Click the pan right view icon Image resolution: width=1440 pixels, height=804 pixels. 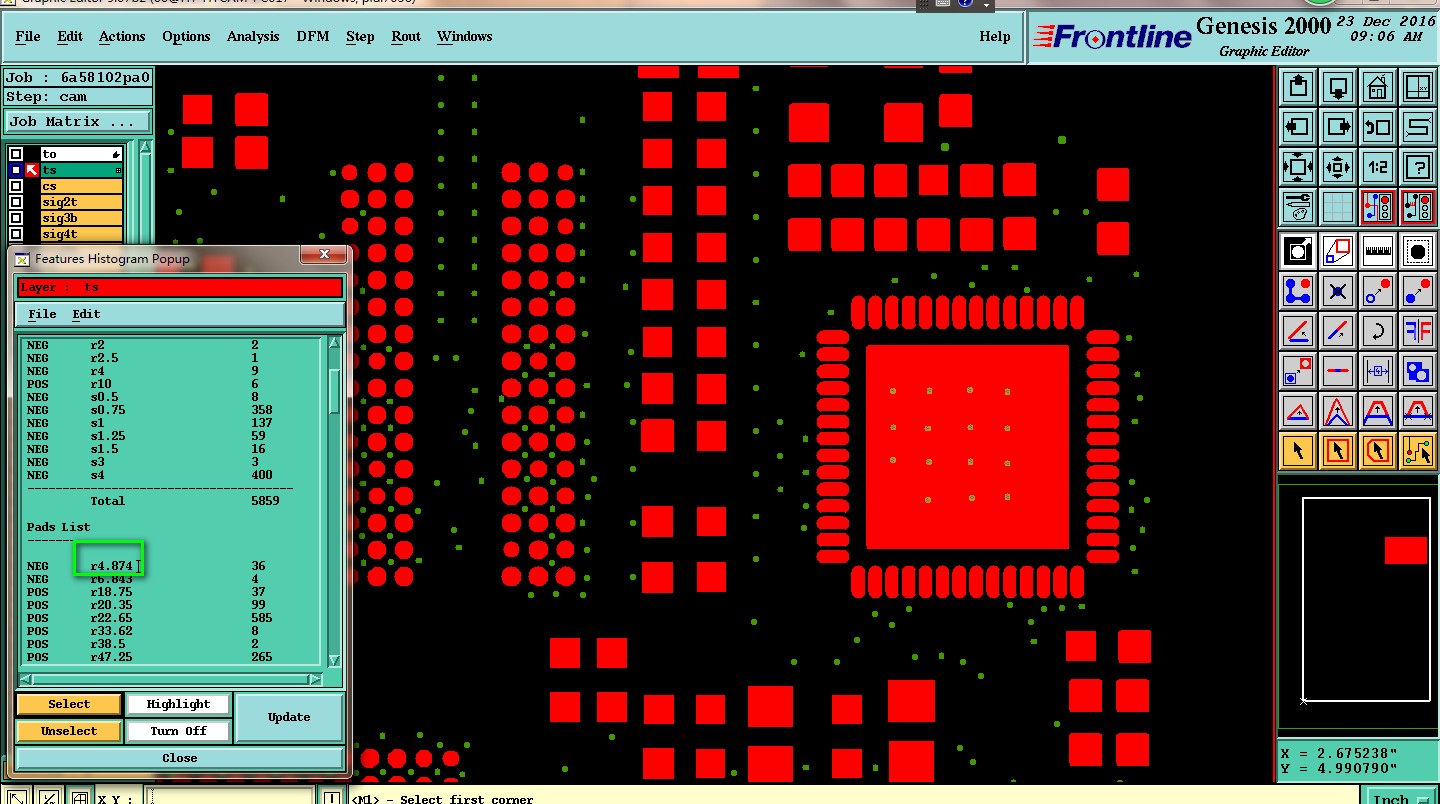(x=1339, y=127)
